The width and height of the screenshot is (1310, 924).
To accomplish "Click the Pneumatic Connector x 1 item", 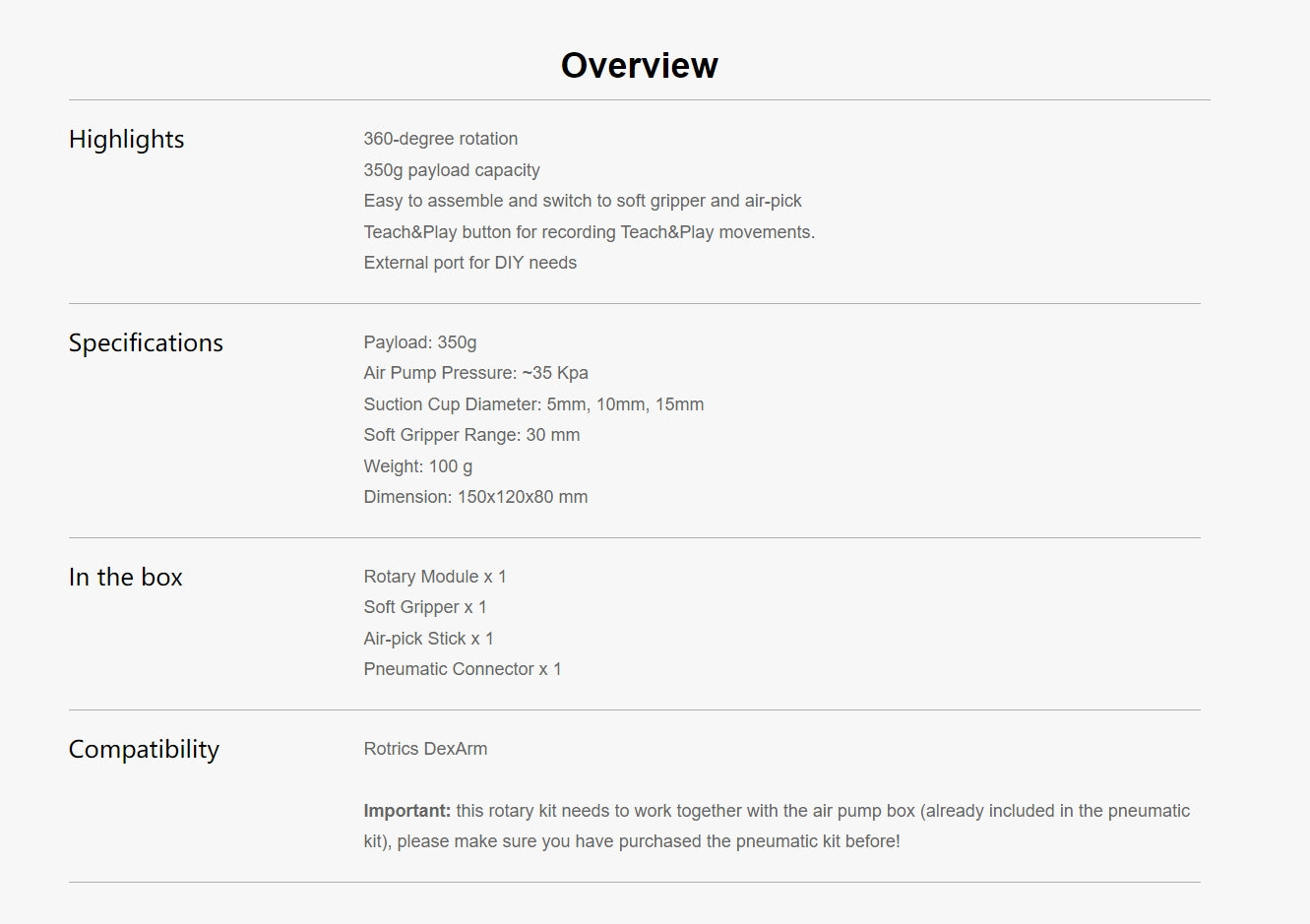I will (x=463, y=669).
